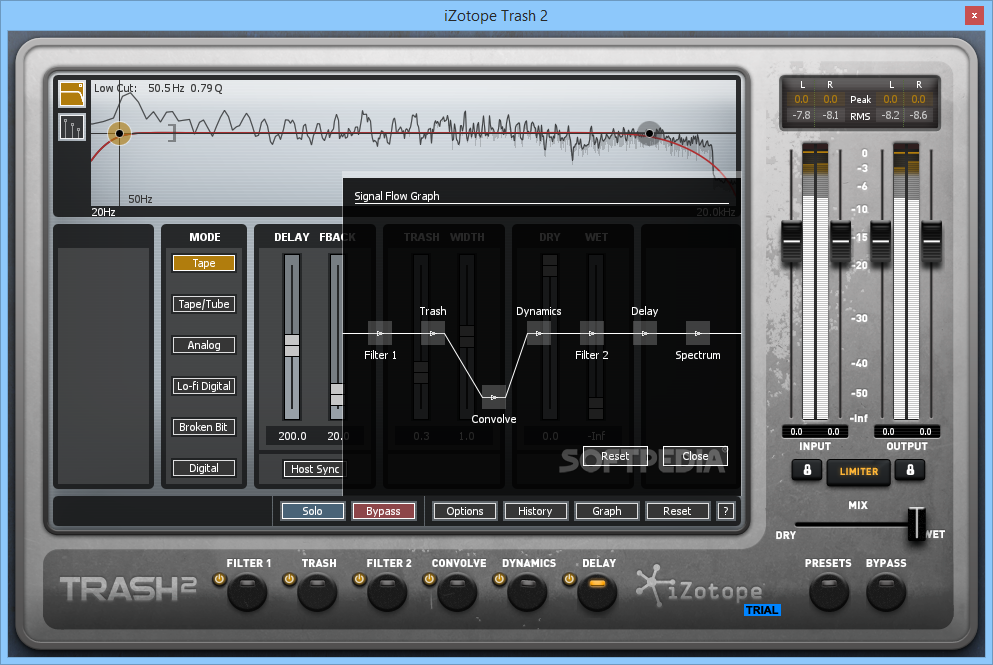The height and width of the screenshot is (665, 993).
Task: Toggle the output channel link lock
Action: [x=910, y=470]
